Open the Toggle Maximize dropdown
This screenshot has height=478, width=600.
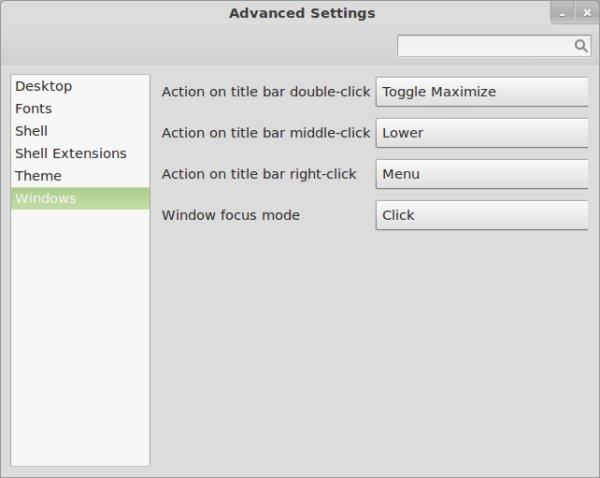click(x=482, y=92)
